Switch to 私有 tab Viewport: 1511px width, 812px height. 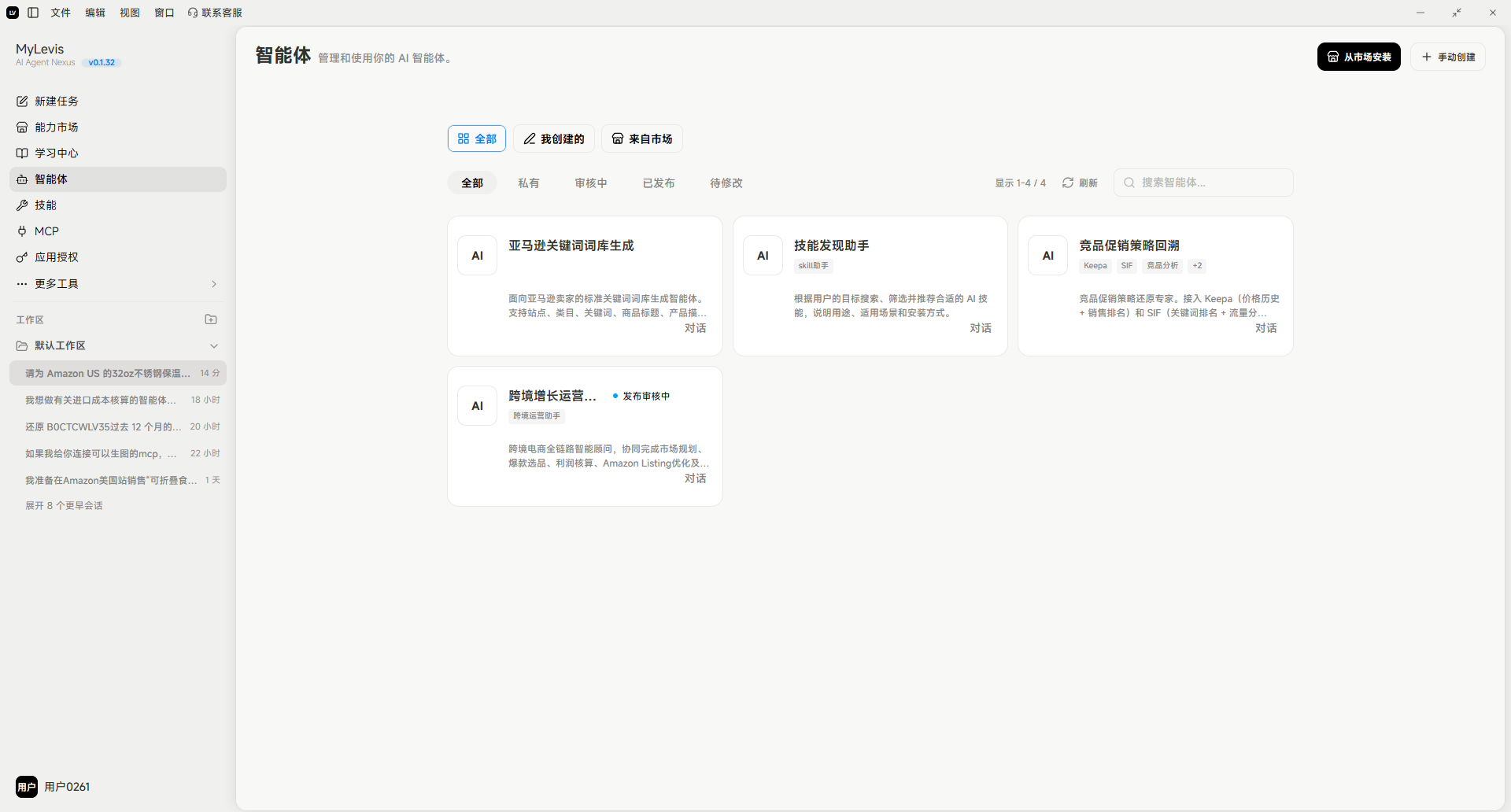tap(529, 183)
